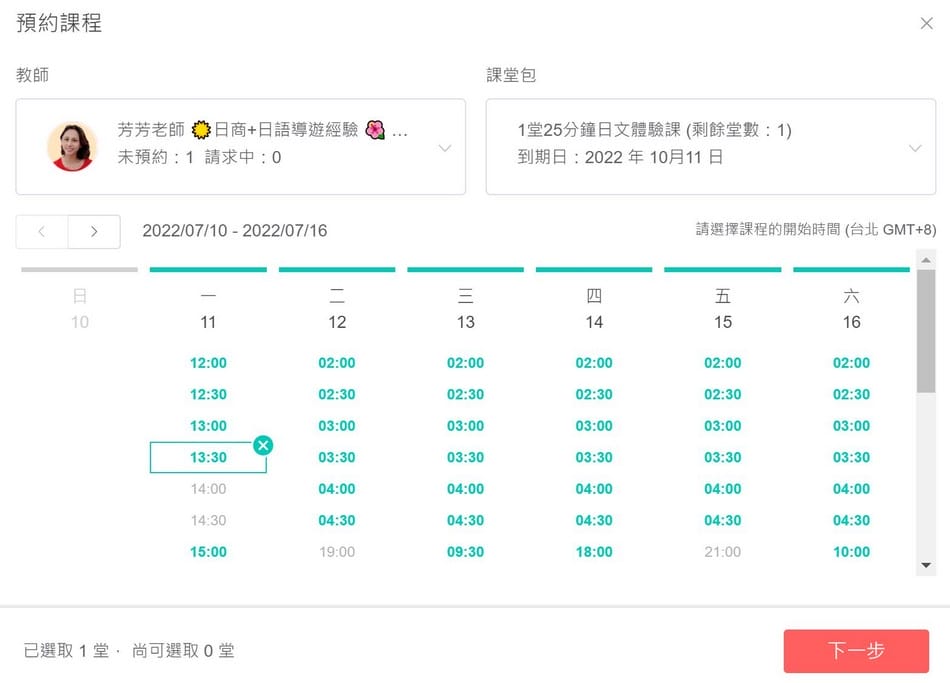Click the scrollbar down arrow
This screenshot has height=683, width=950.
click(x=926, y=565)
